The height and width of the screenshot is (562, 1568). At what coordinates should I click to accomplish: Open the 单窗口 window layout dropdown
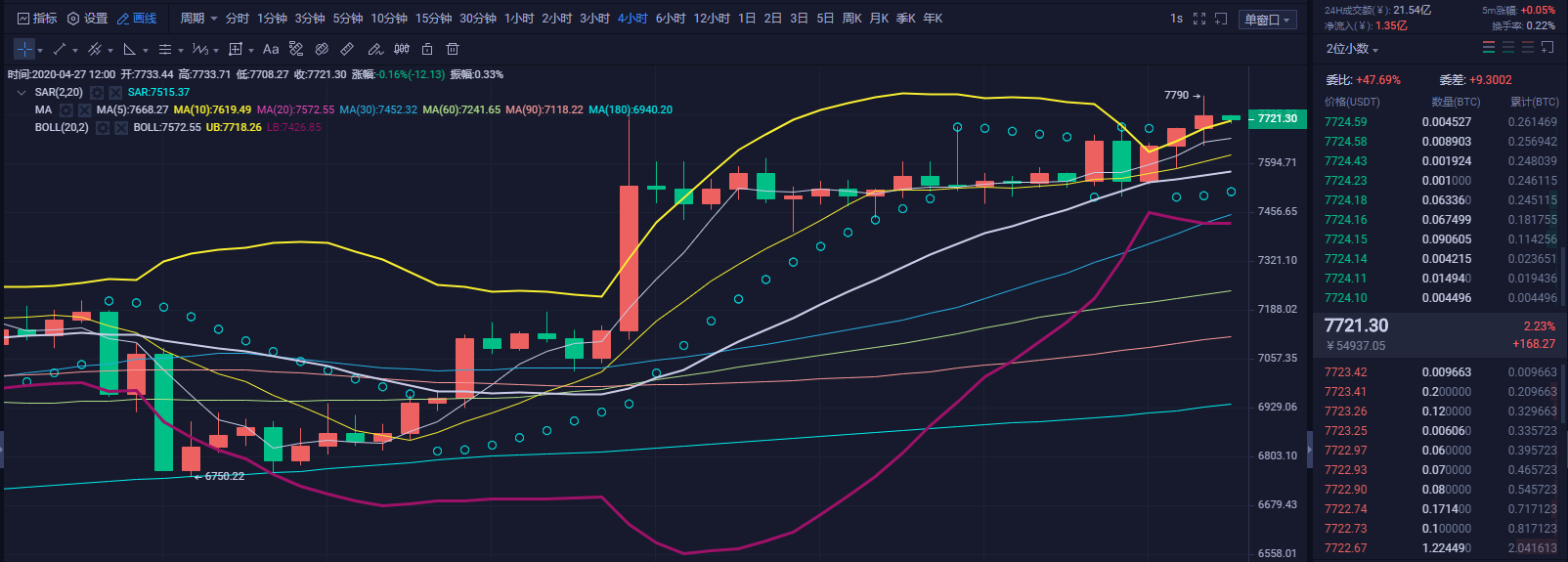click(x=1267, y=20)
